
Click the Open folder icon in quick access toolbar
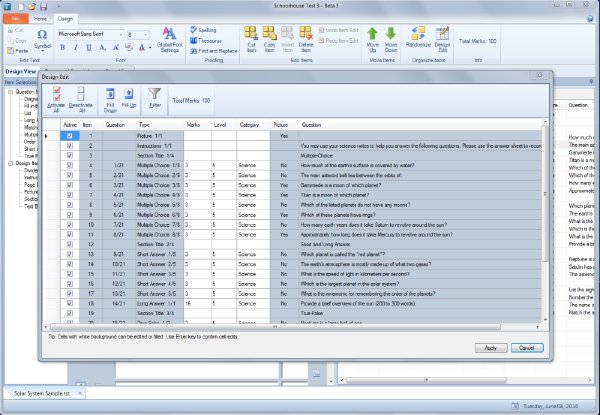coord(33,7)
